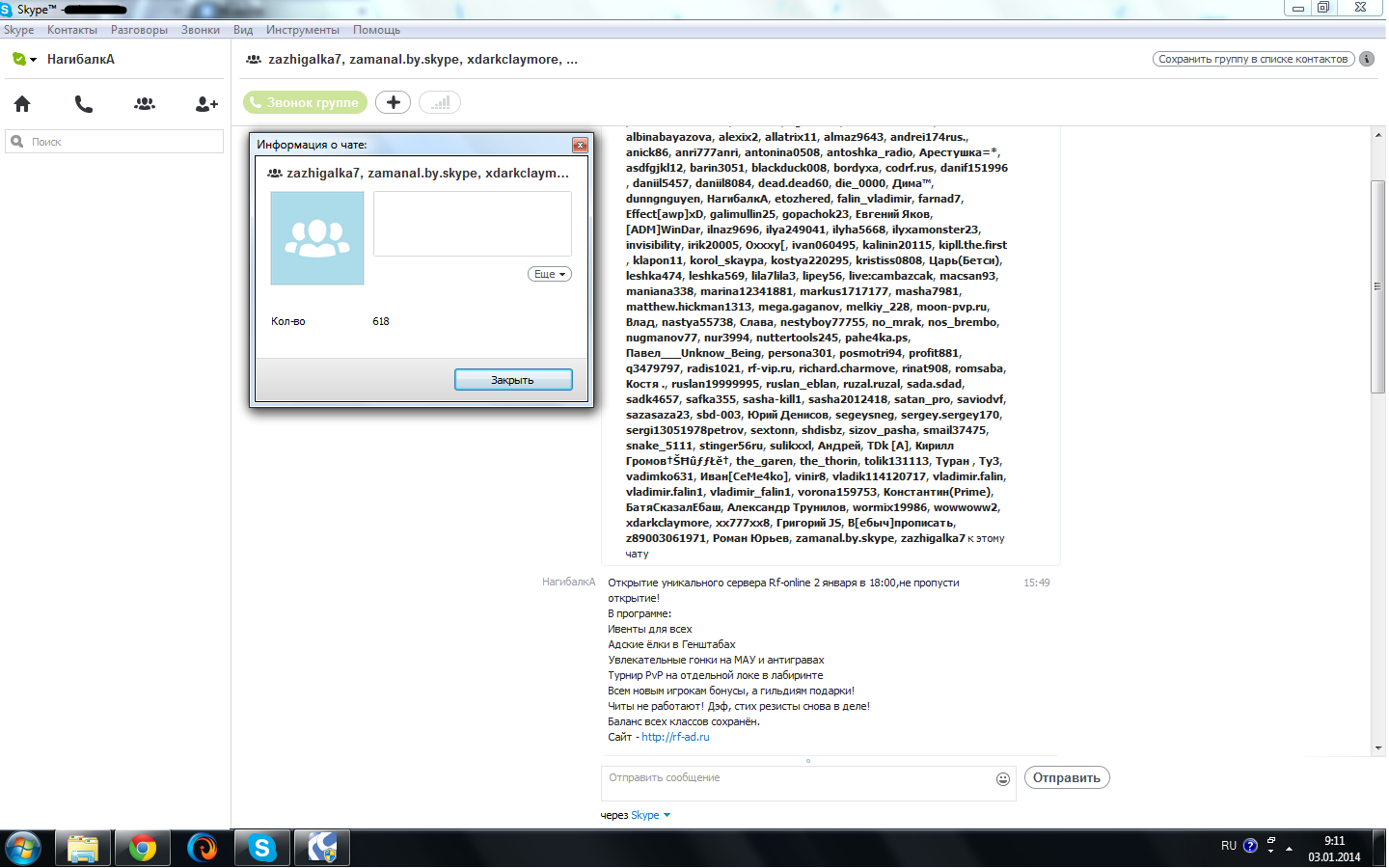The height and width of the screenshot is (868, 1389).
Task: Open the Windows Start button
Action: pos(23,849)
